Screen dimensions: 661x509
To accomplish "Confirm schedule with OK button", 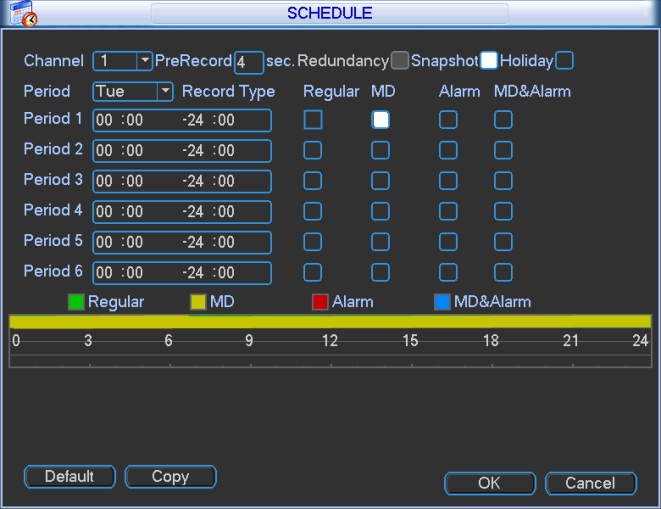I will point(489,483).
